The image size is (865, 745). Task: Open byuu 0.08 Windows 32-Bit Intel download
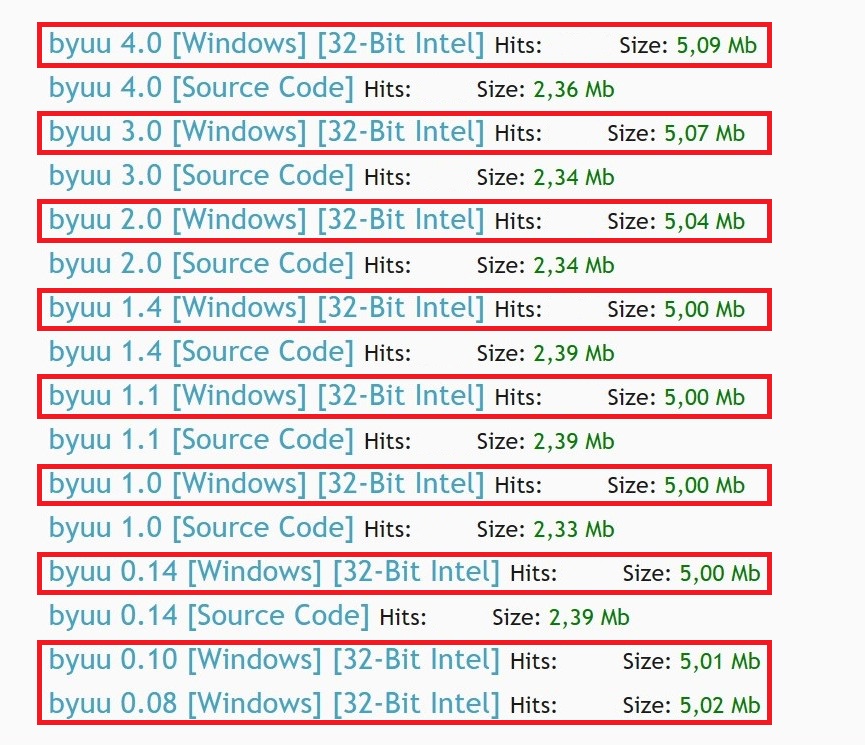point(274,704)
